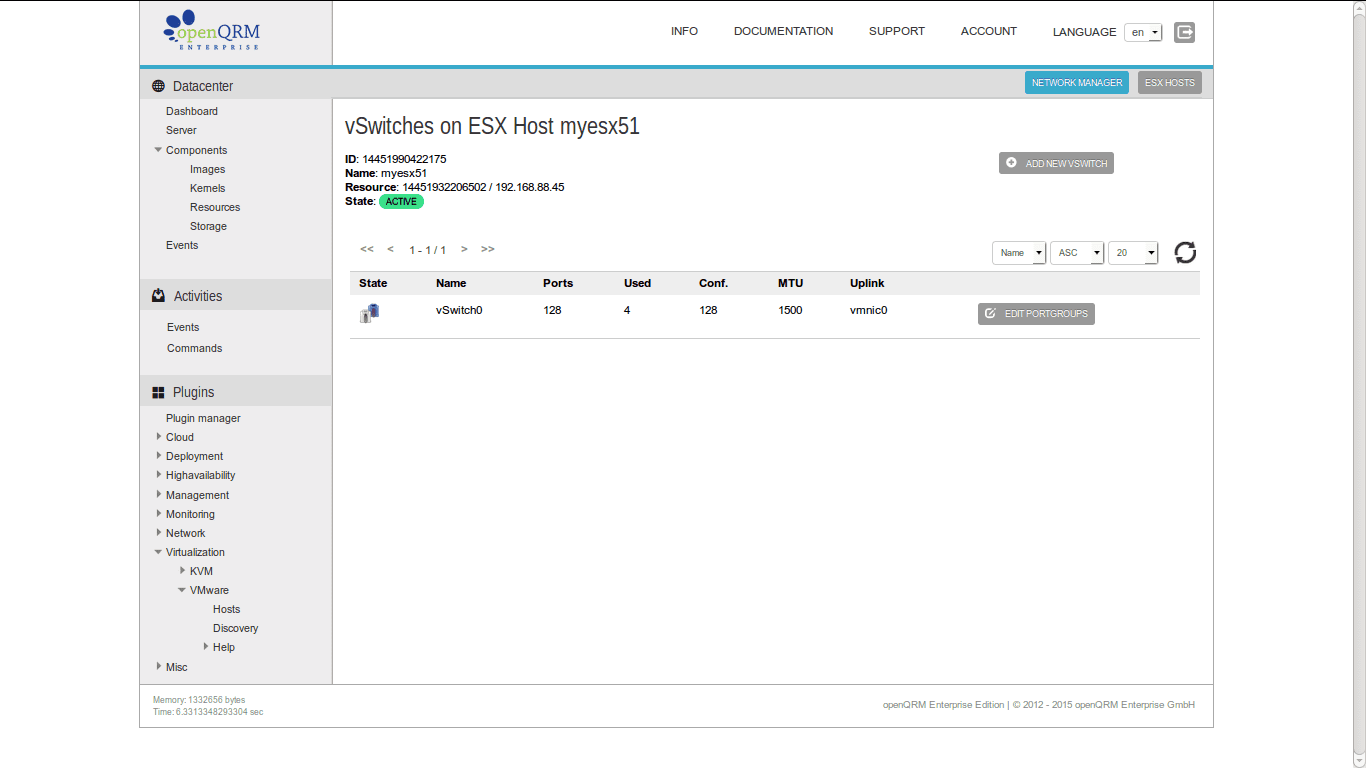Screen dimensions: 1366x768
Task: Open the DOCUMENTATION menu
Action: tap(783, 31)
